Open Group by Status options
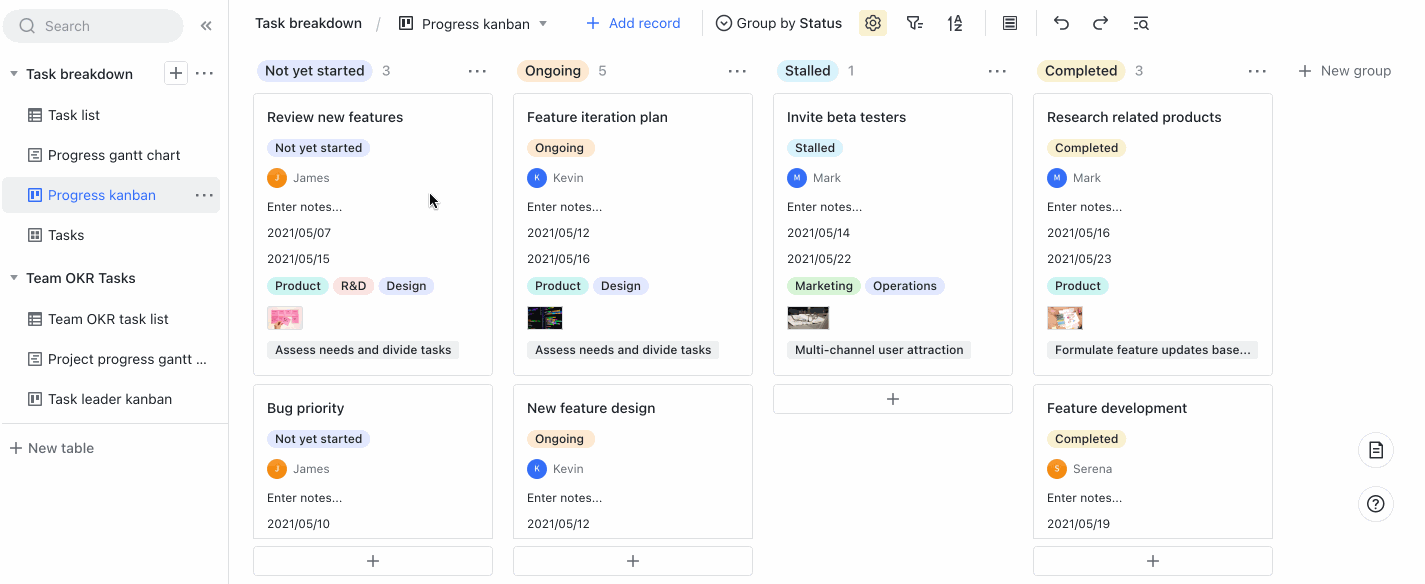Image resolution: width=1425 pixels, height=584 pixels. click(x=779, y=23)
